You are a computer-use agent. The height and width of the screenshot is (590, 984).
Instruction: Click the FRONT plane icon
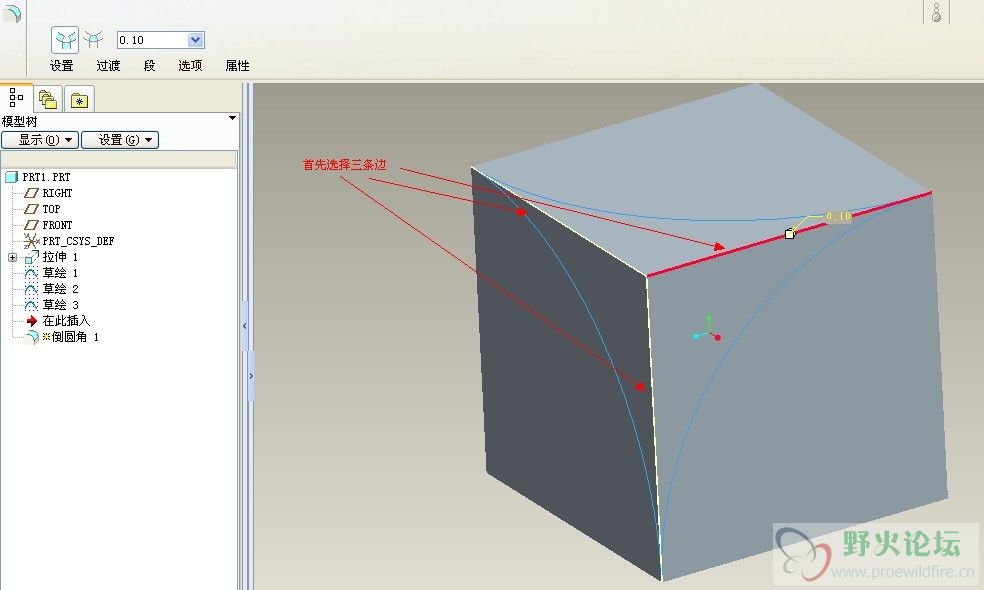(31, 225)
